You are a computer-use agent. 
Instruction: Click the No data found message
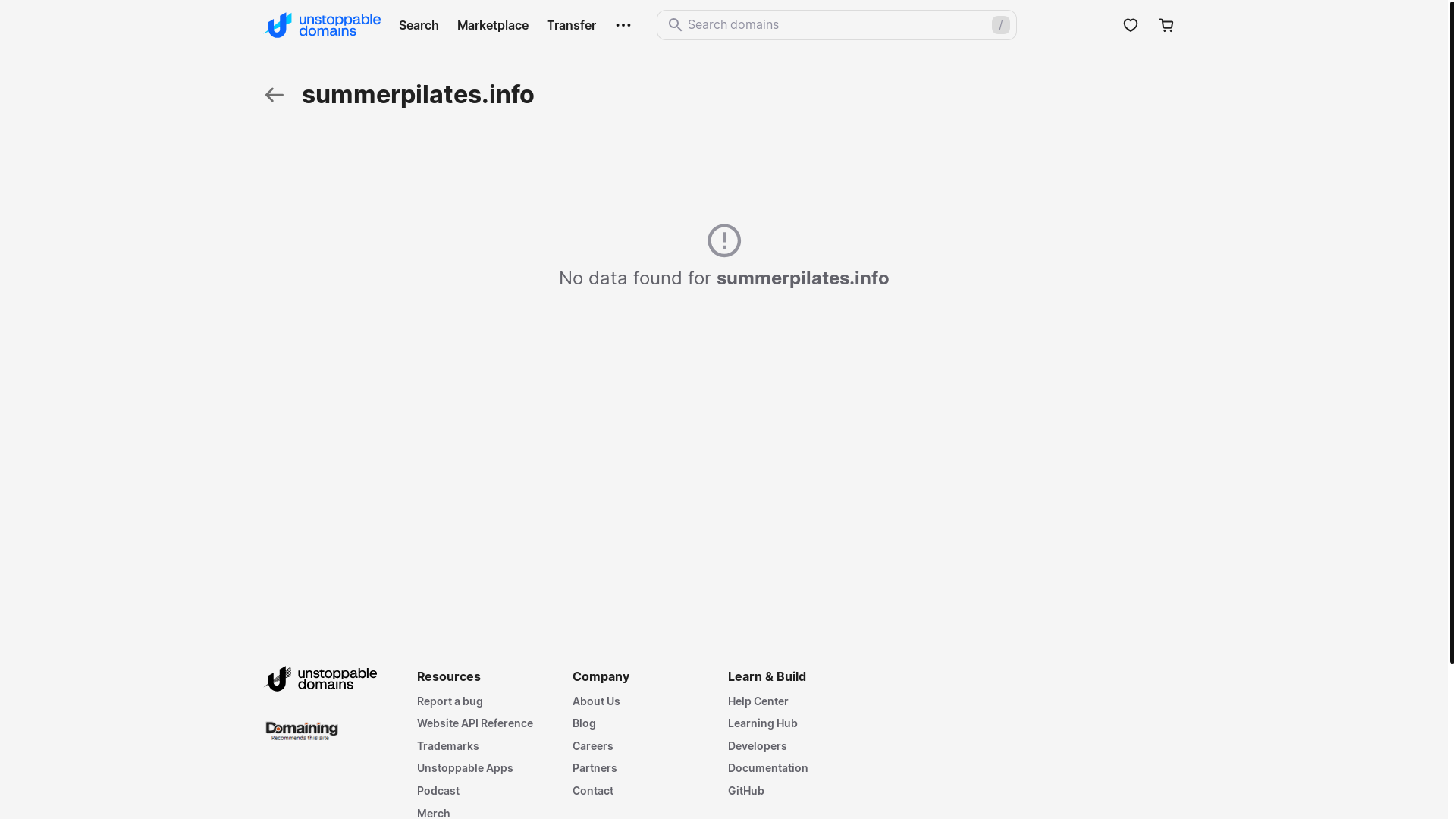coord(724,278)
